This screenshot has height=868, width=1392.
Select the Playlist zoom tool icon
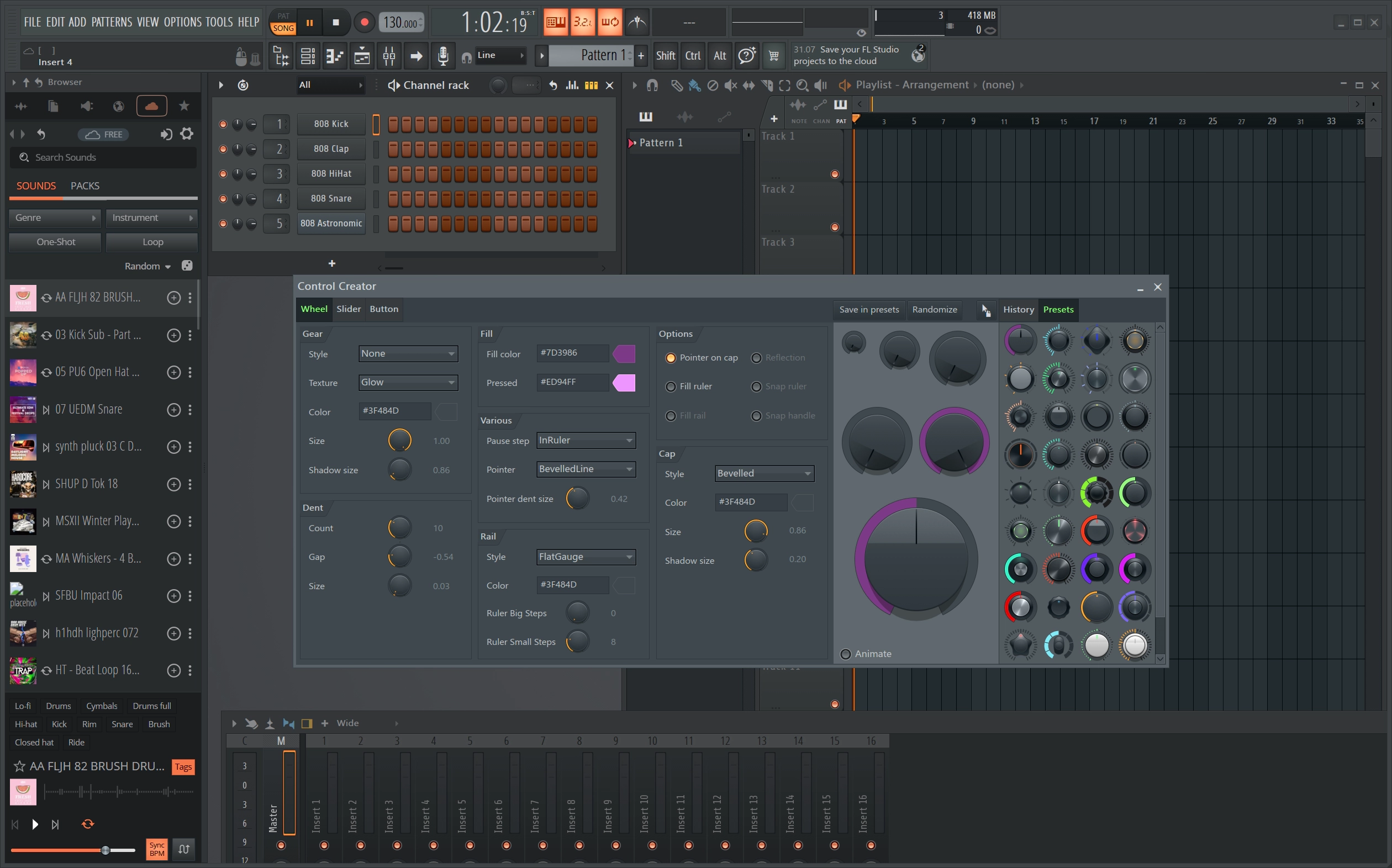[802, 85]
